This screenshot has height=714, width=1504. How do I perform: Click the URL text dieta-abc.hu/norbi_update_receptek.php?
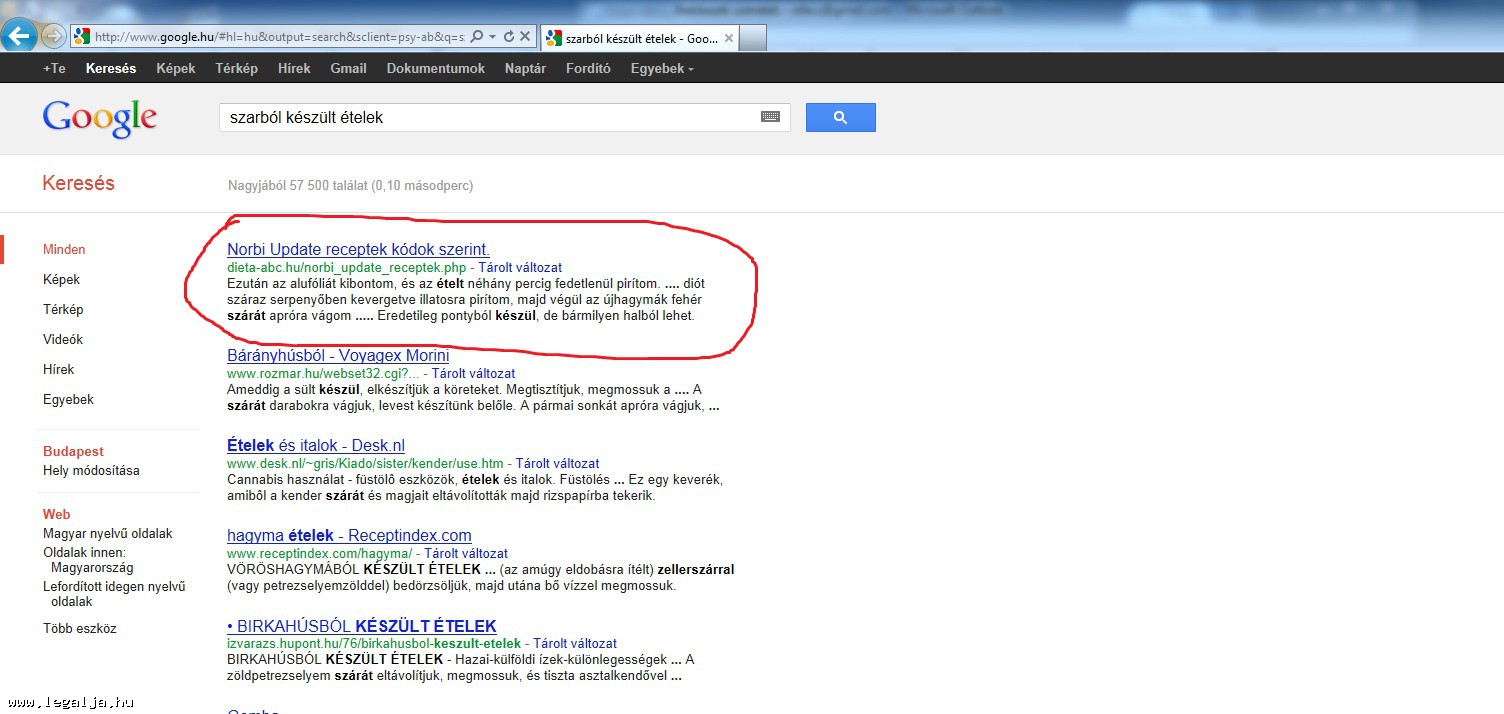click(346, 268)
